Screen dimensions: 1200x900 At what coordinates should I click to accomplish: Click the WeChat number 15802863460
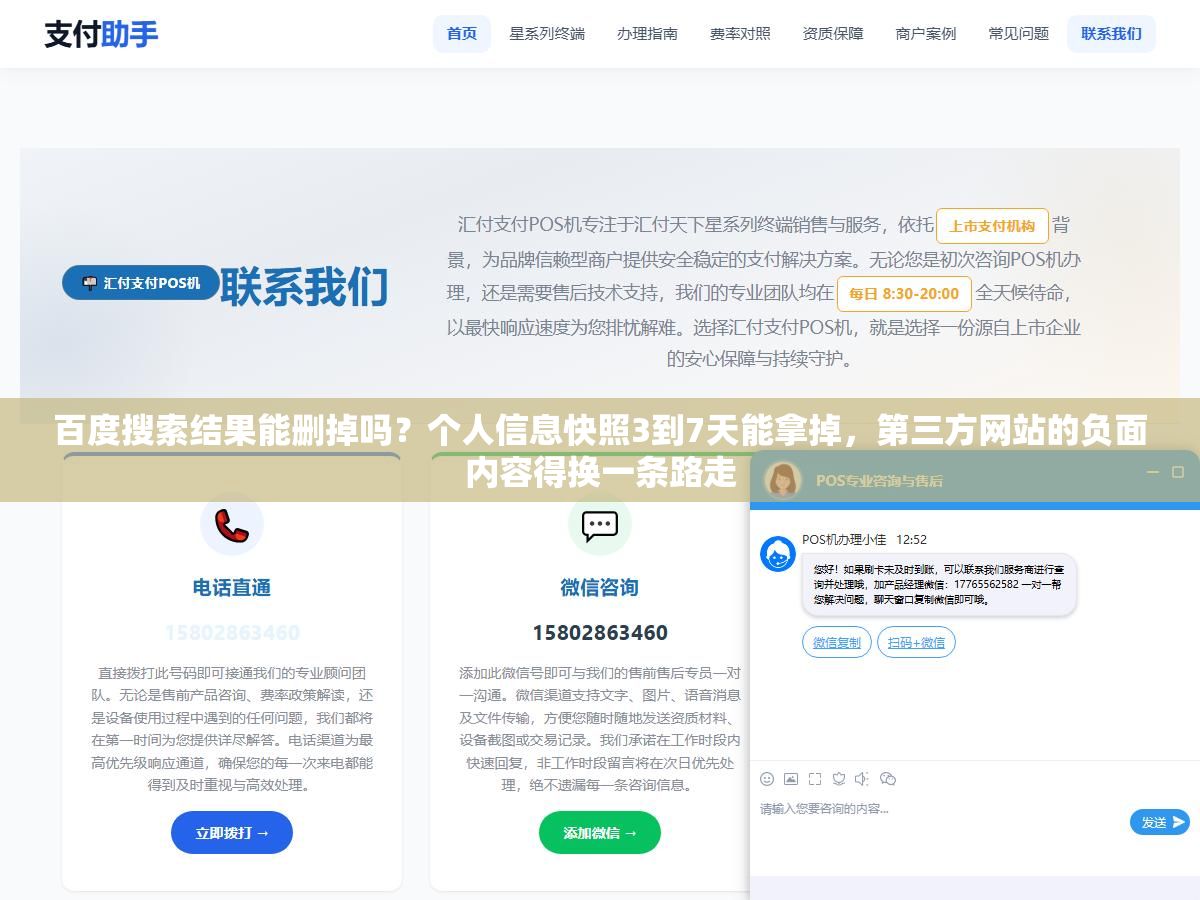pyautogui.click(x=600, y=633)
